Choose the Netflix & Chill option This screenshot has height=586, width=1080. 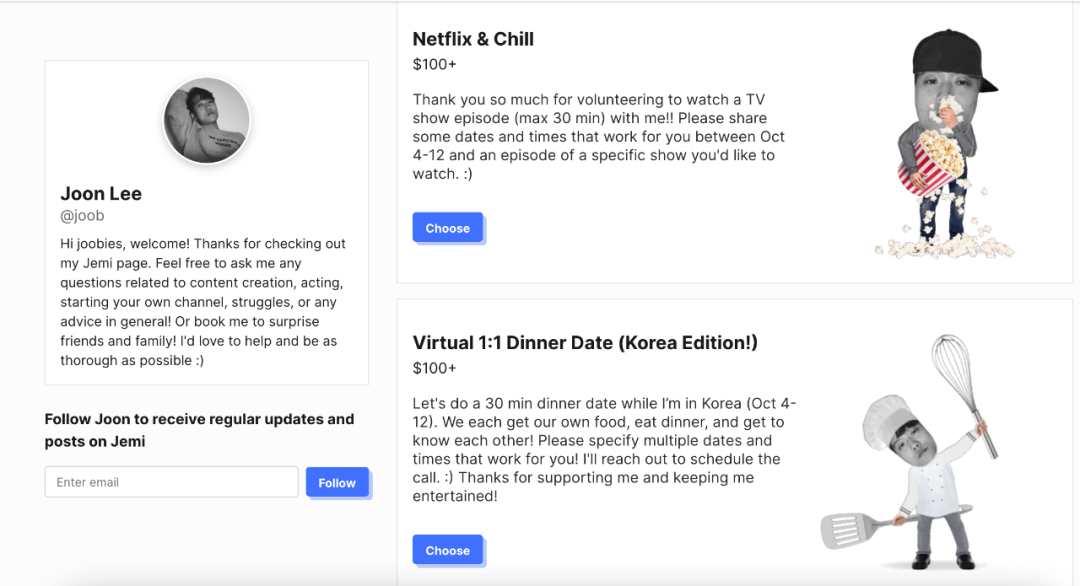click(x=447, y=228)
